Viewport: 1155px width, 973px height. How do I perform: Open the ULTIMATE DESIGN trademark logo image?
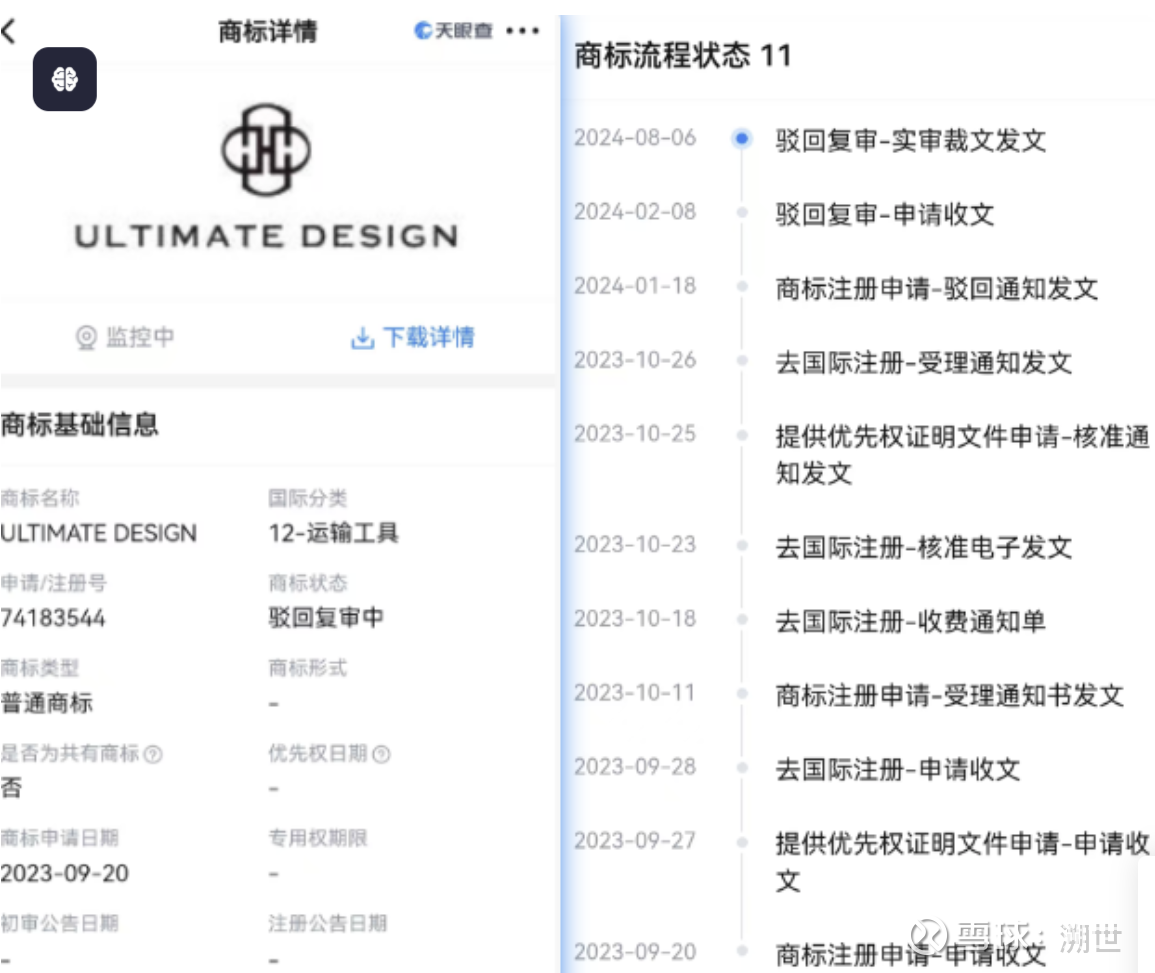(267, 178)
